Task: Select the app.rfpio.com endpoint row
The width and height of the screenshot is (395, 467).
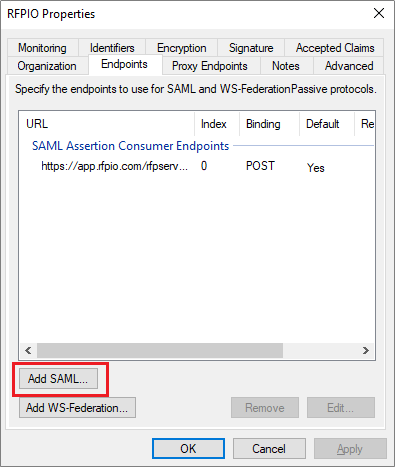Action: (197, 166)
